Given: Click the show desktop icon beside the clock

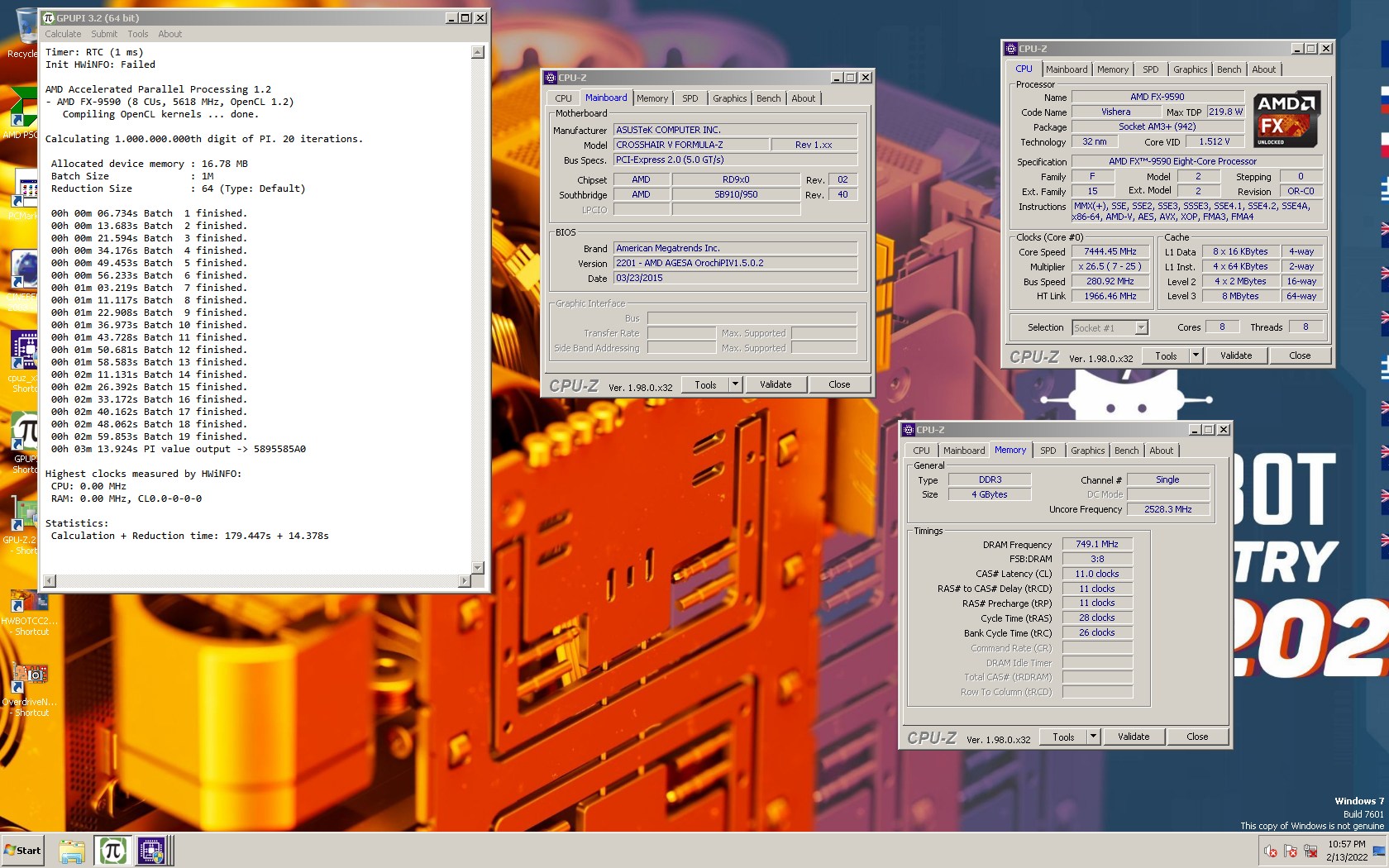Looking at the screenshot, I should [x=1378, y=851].
